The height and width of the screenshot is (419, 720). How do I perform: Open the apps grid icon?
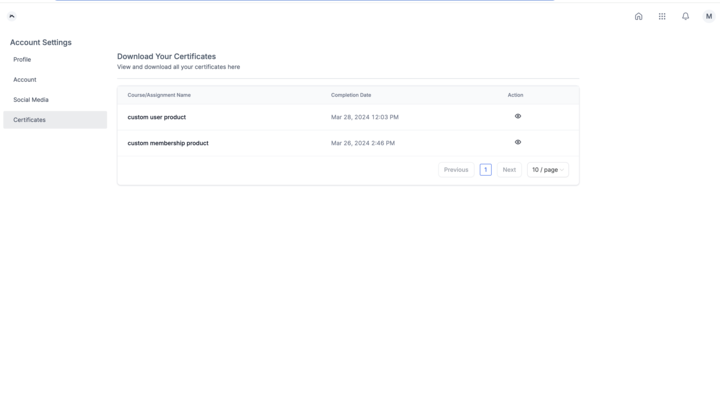pos(662,17)
